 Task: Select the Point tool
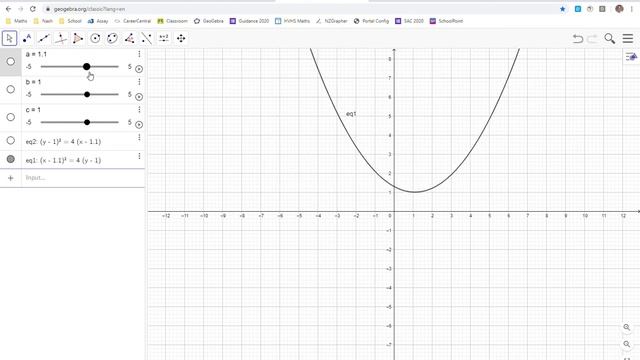27,38
